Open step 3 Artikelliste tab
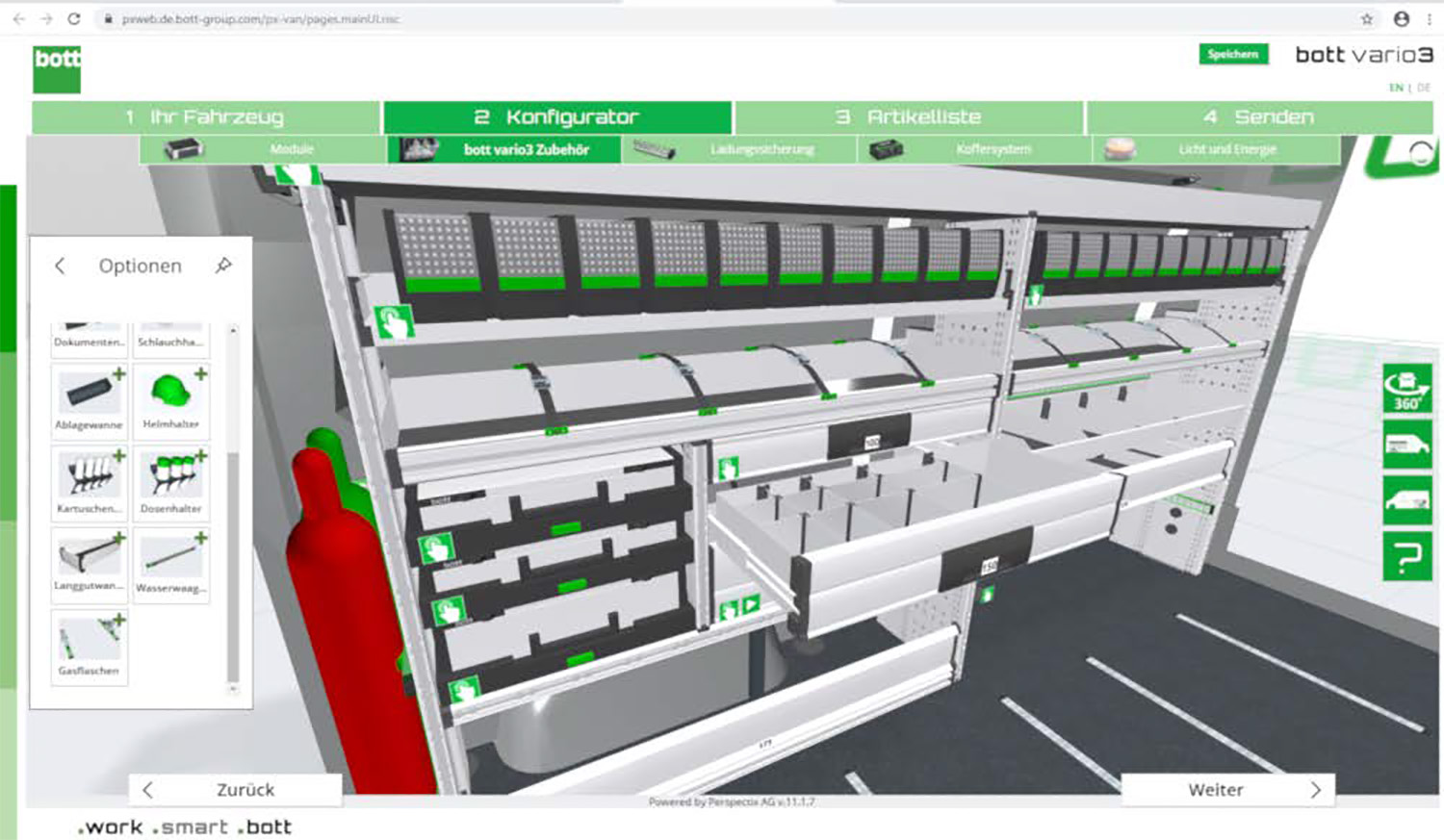This screenshot has height=840, width=1444. tap(909, 117)
